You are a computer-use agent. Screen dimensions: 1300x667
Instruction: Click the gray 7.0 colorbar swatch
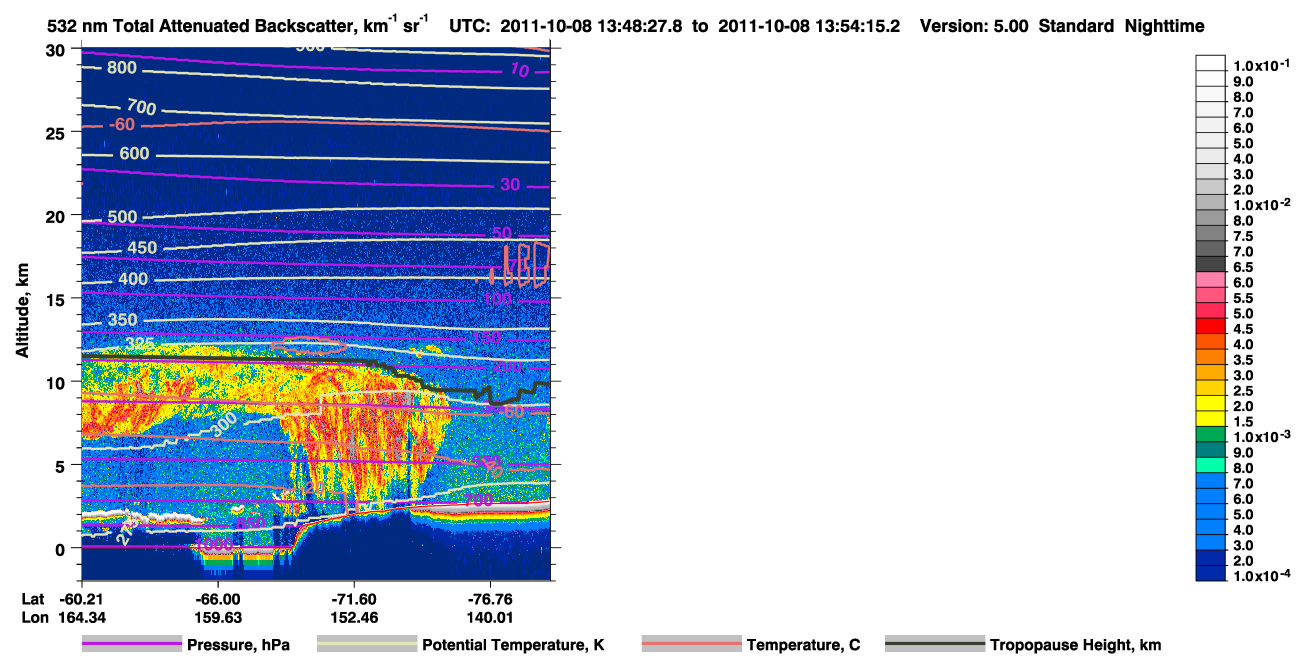1210,250
